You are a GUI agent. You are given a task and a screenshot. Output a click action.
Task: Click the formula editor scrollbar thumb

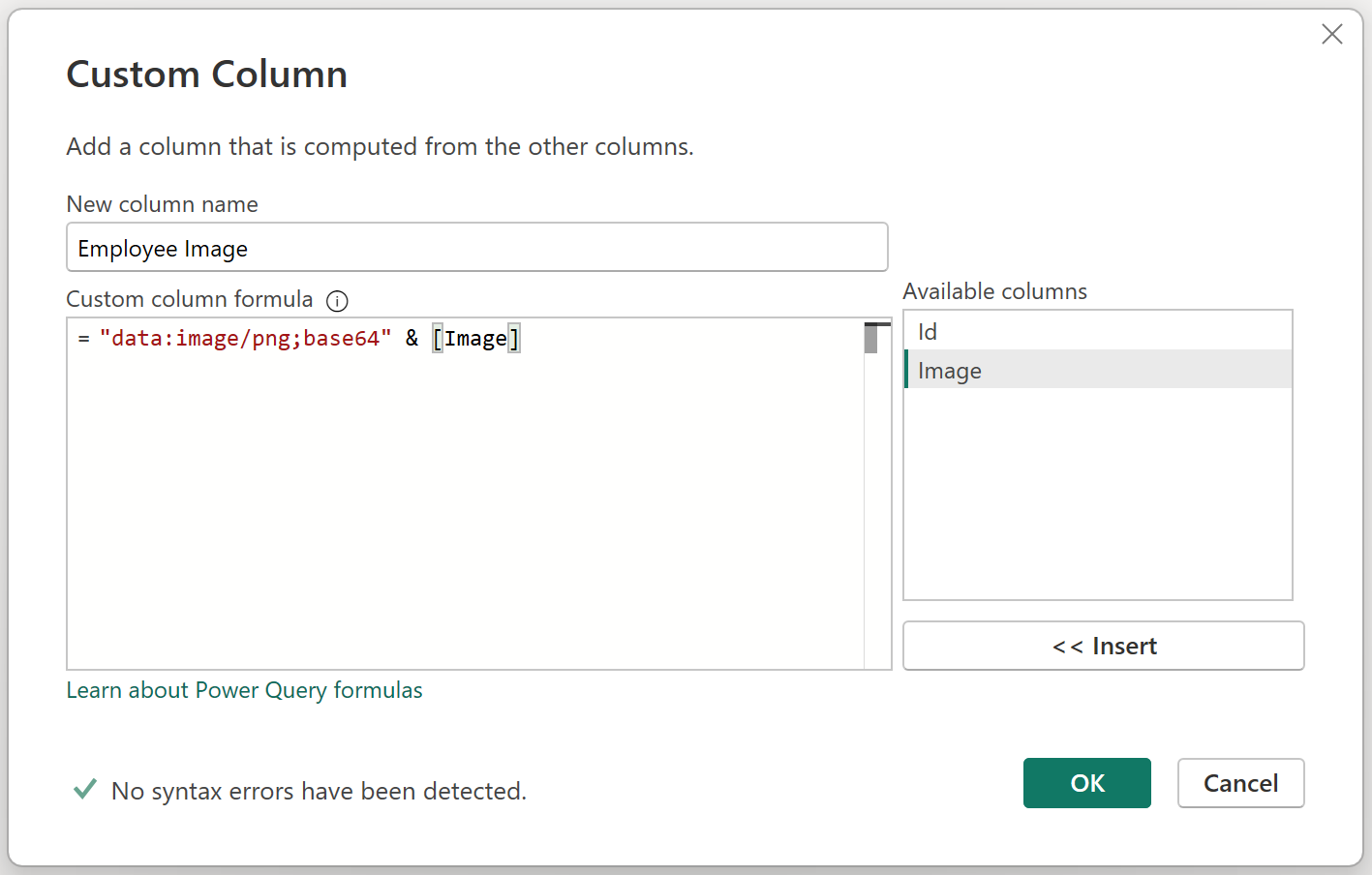coord(871,339)
